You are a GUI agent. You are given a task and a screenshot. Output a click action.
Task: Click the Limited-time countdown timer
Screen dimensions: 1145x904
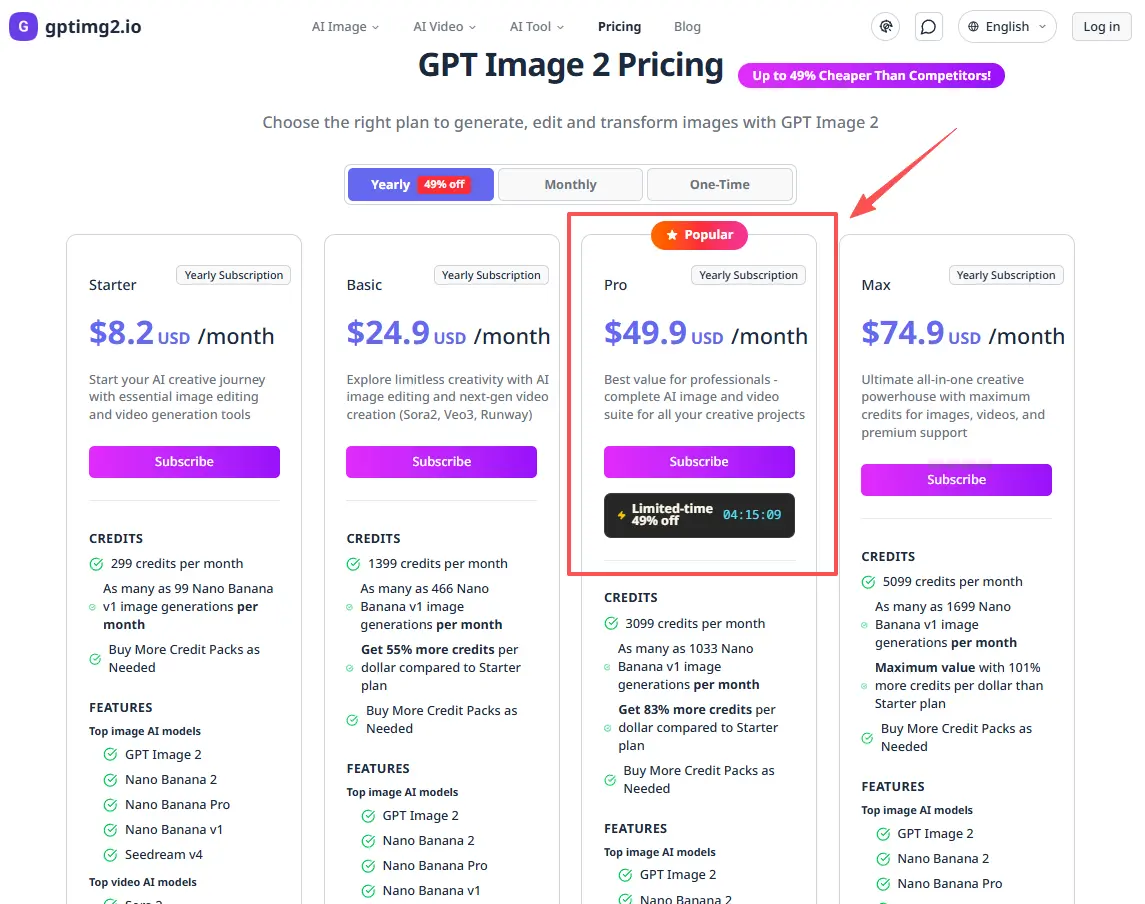coord(754,515)
